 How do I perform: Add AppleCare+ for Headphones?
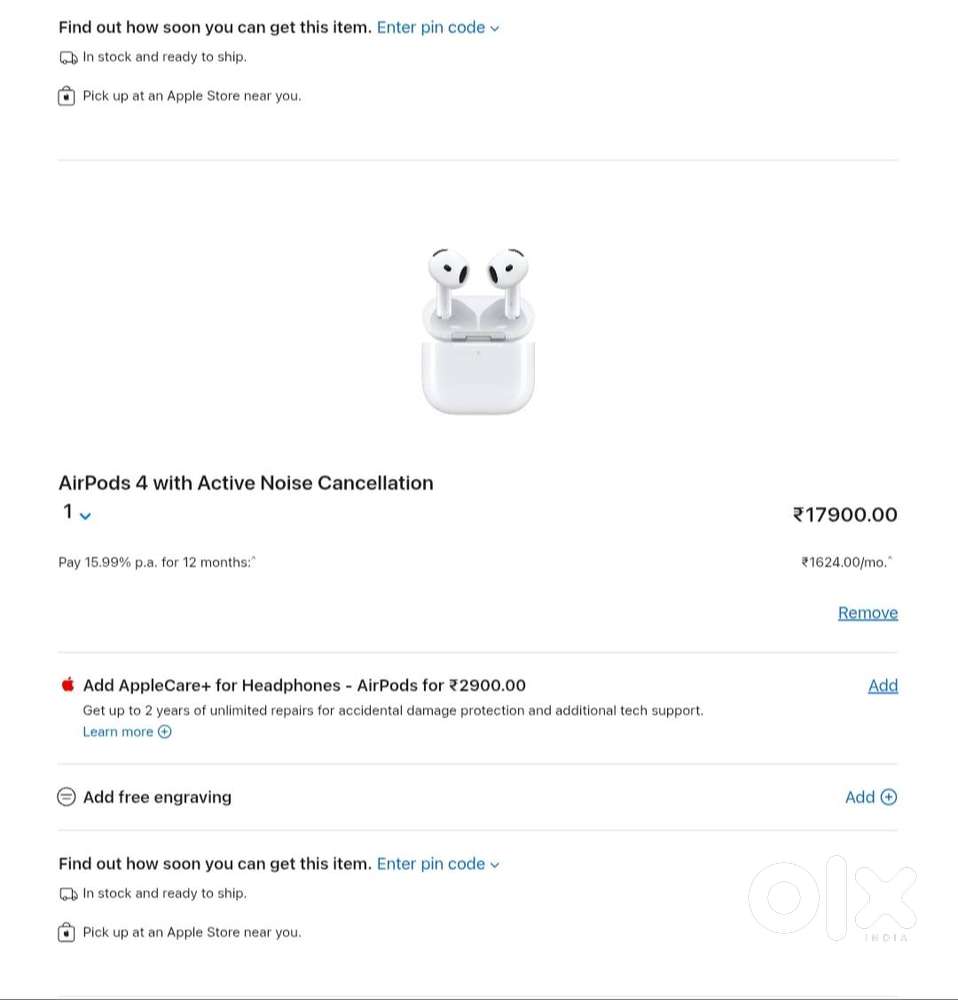pyautogui.click(x=882, y=685)
